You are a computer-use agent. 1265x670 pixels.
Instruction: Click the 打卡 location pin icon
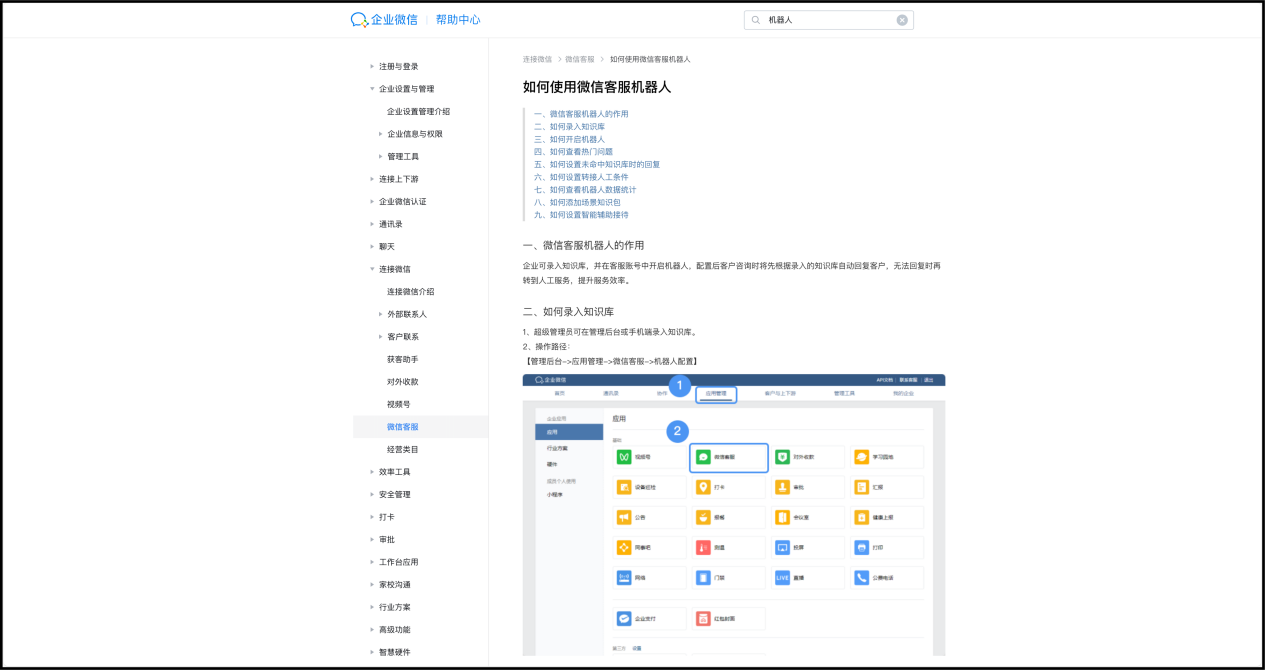tap(704, 487)
